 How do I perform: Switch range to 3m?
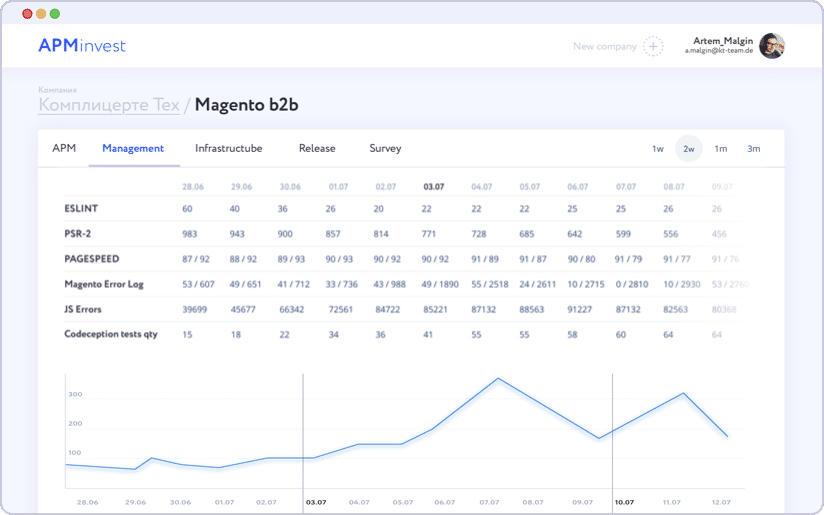coord(754,149)
